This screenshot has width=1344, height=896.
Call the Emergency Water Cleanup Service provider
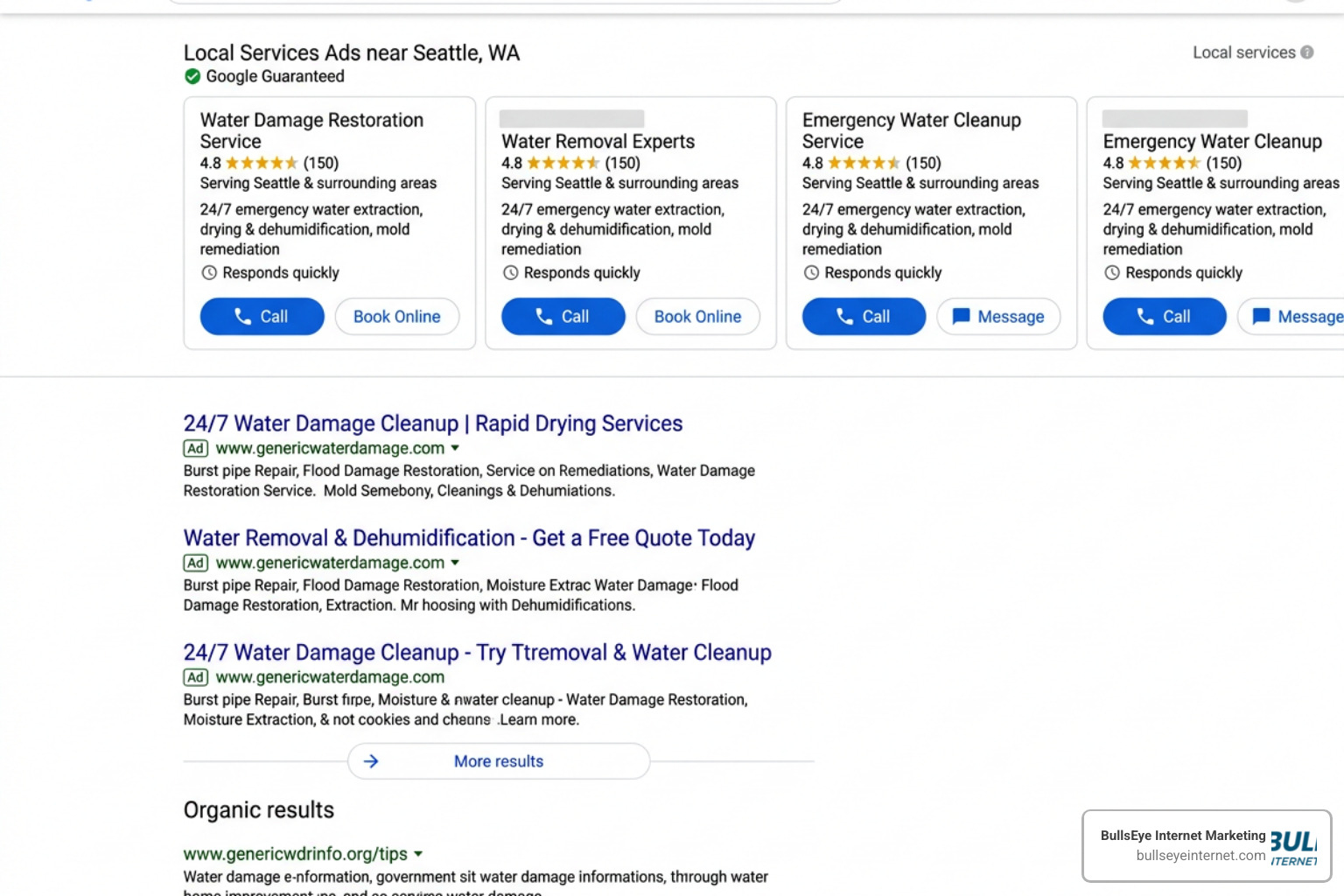click(x=864, y=317)
